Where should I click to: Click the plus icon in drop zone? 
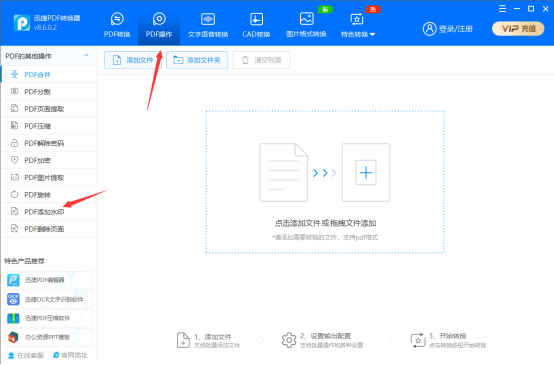(x=366, y=172)
